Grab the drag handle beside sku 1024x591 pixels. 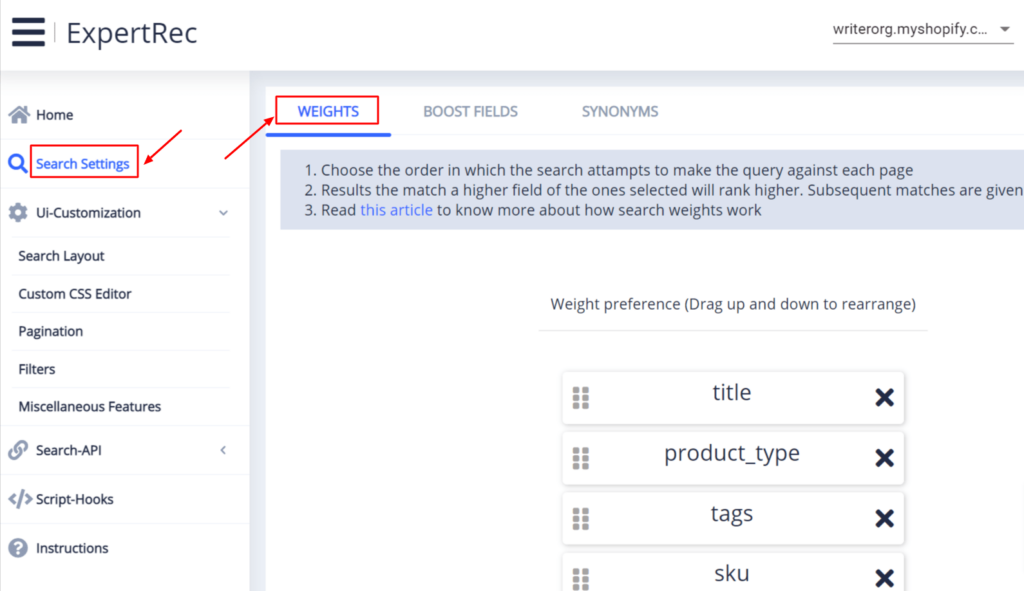pyautogui.click(x=580, y=577)
